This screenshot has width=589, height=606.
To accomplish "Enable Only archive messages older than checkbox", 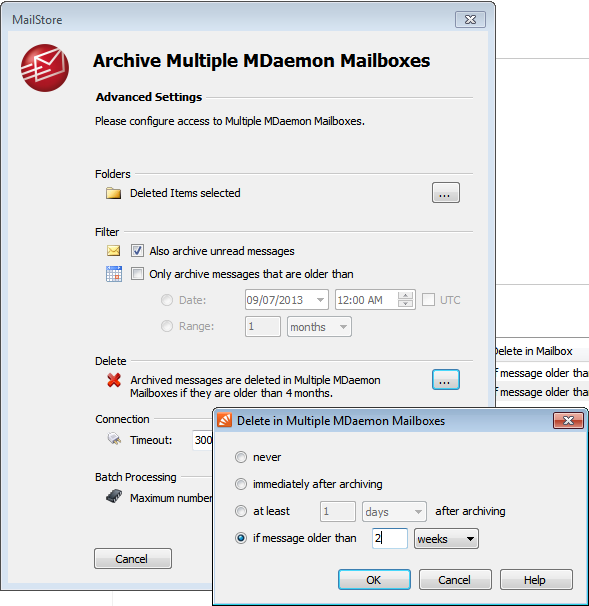I will tap(137, 274).
